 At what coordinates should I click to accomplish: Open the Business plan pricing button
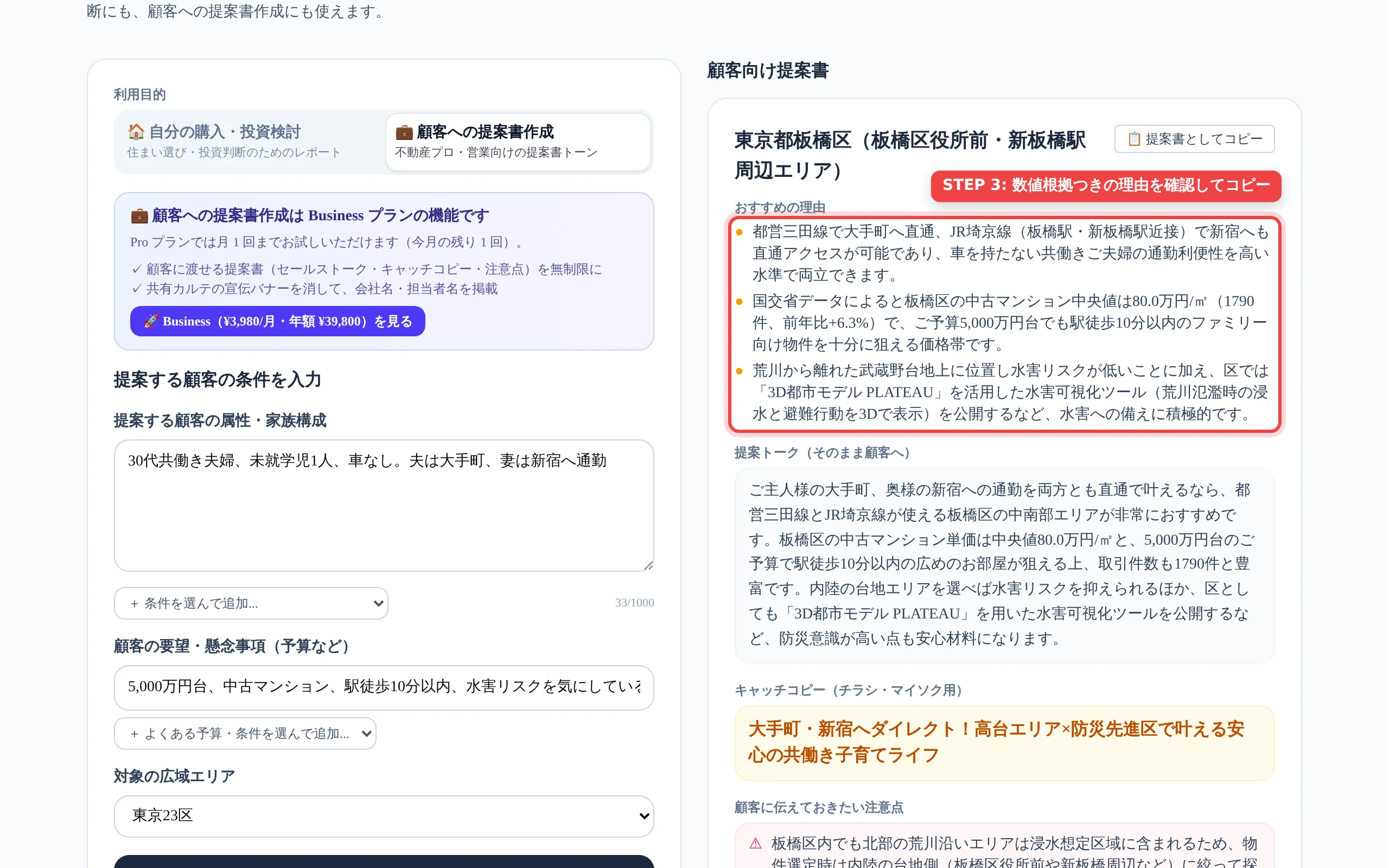tap(277, 321)
